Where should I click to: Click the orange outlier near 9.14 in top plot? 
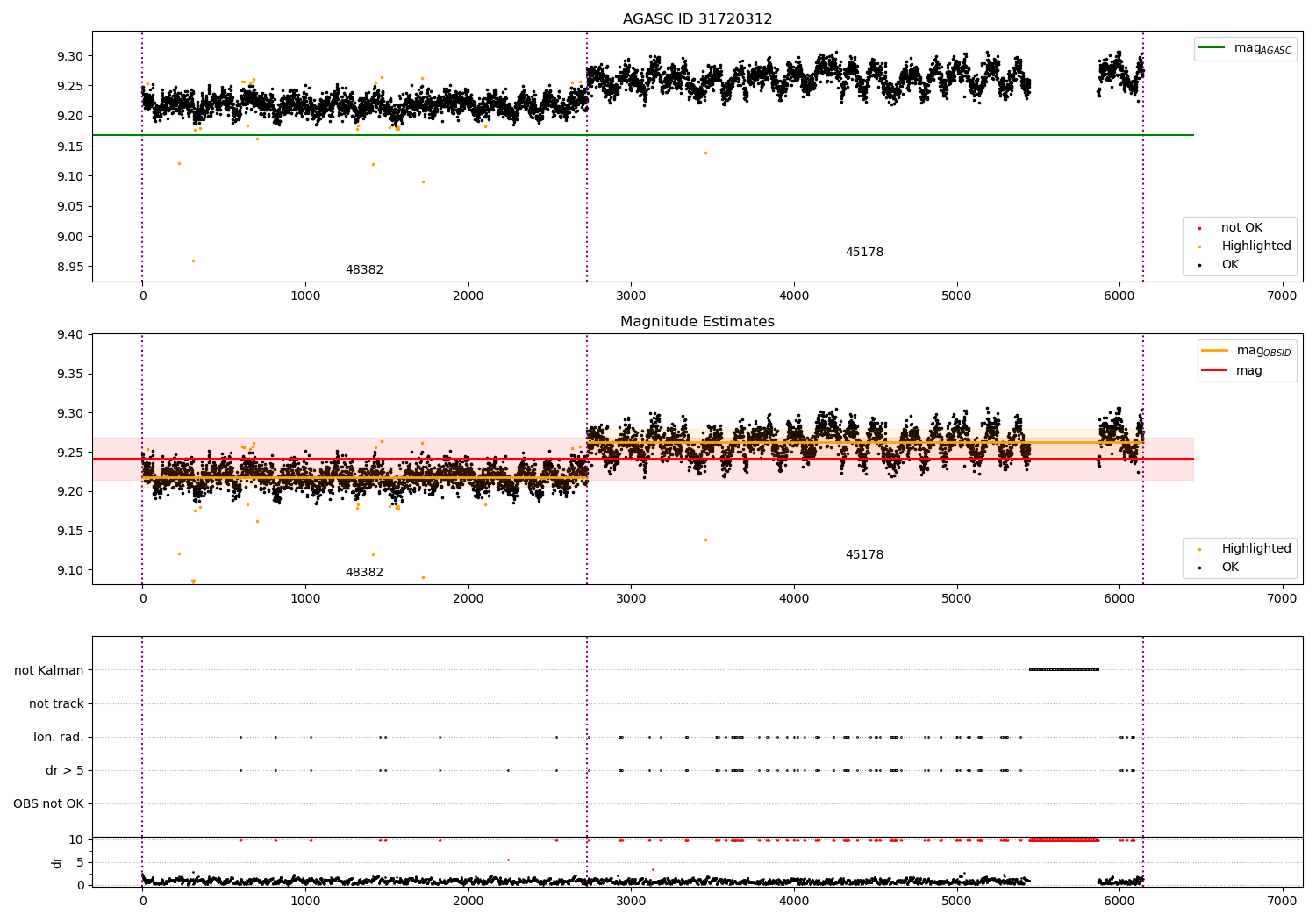(x=704, y=153)
